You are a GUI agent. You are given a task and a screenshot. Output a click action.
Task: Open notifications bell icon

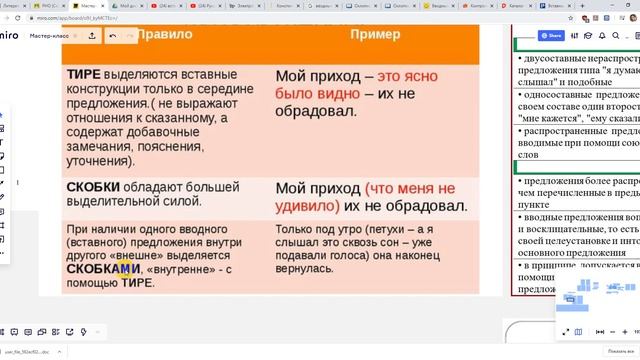602,36
